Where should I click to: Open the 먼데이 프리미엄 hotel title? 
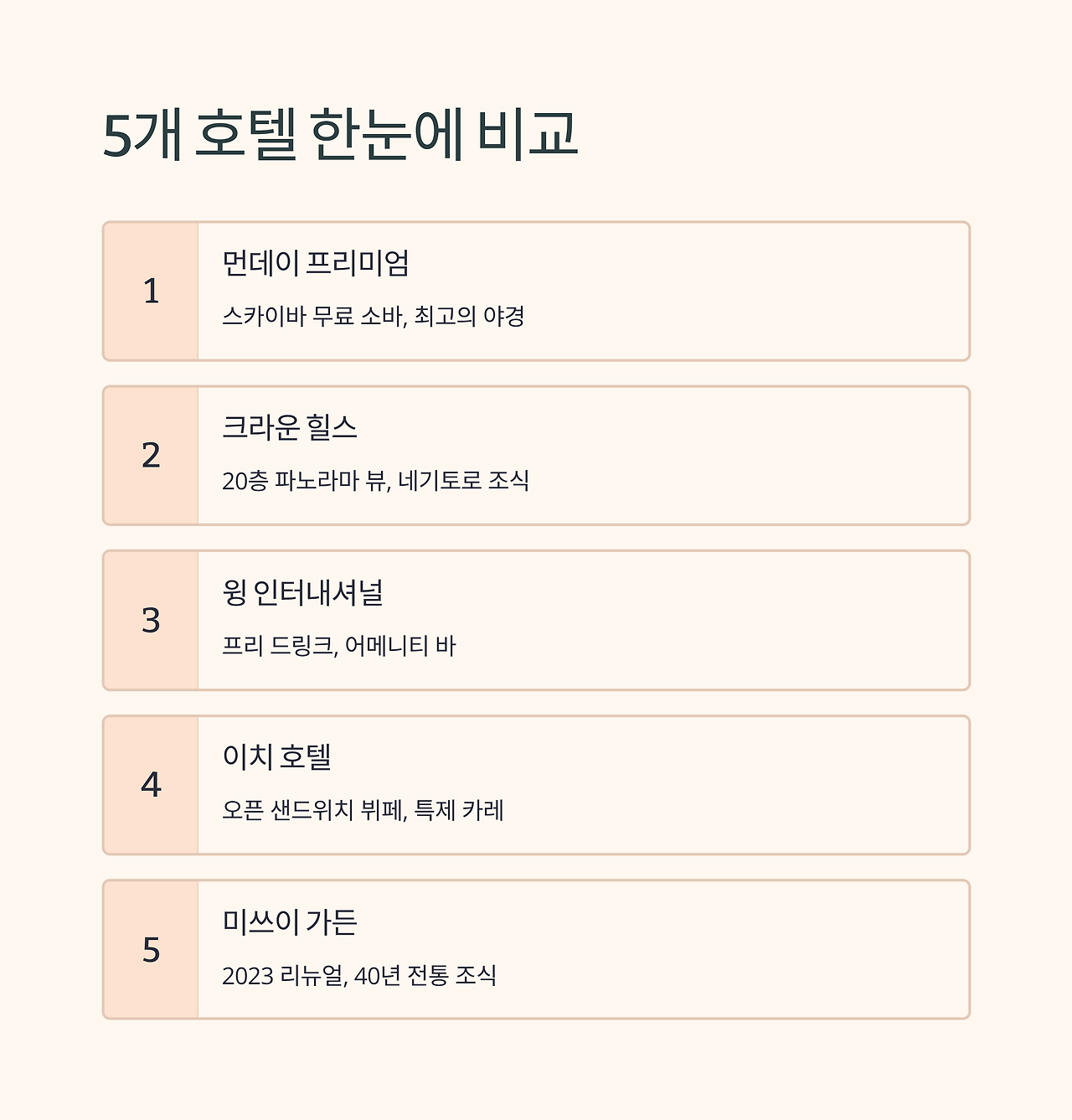coord(316,263)
